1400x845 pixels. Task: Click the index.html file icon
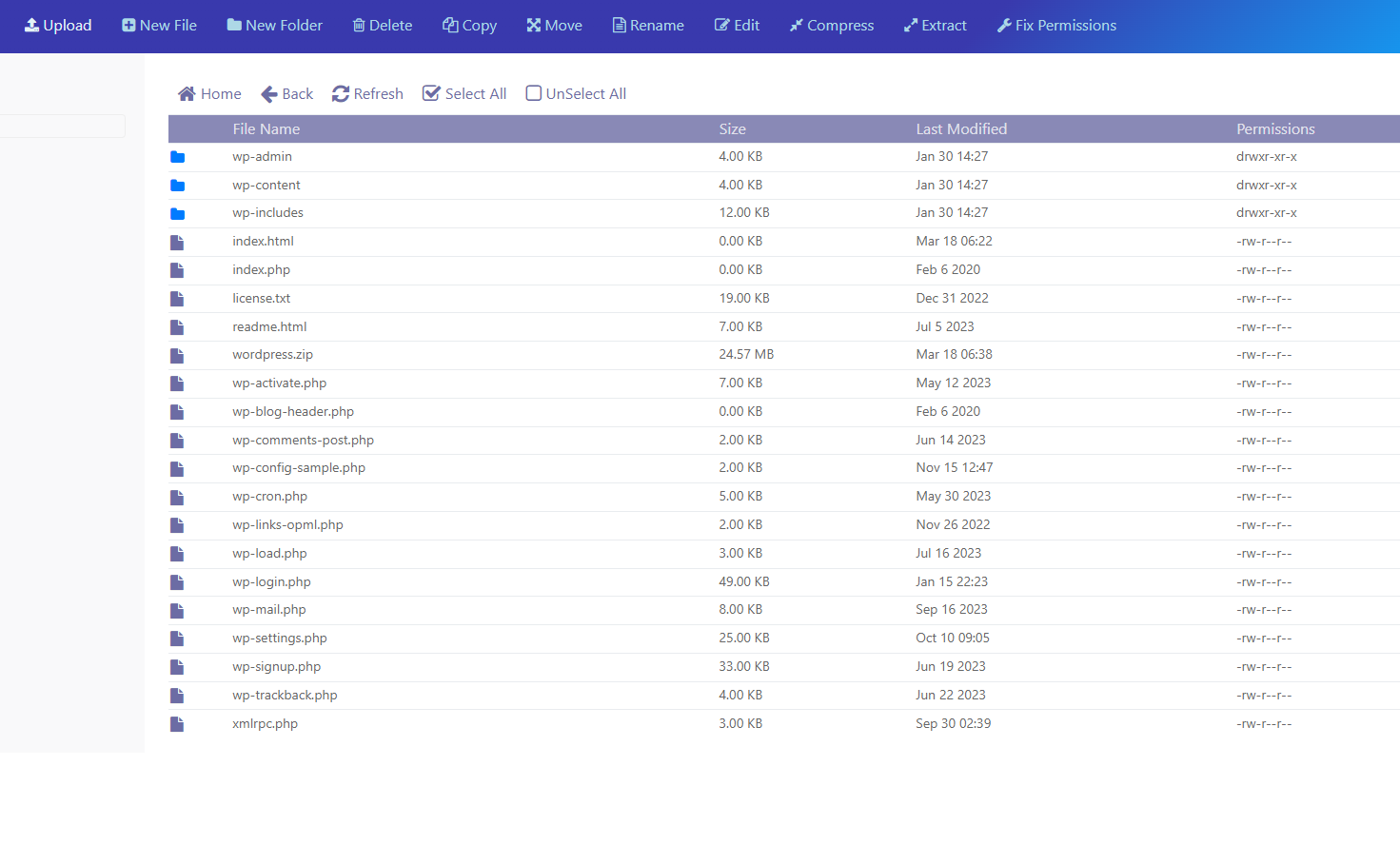point(177,242)
